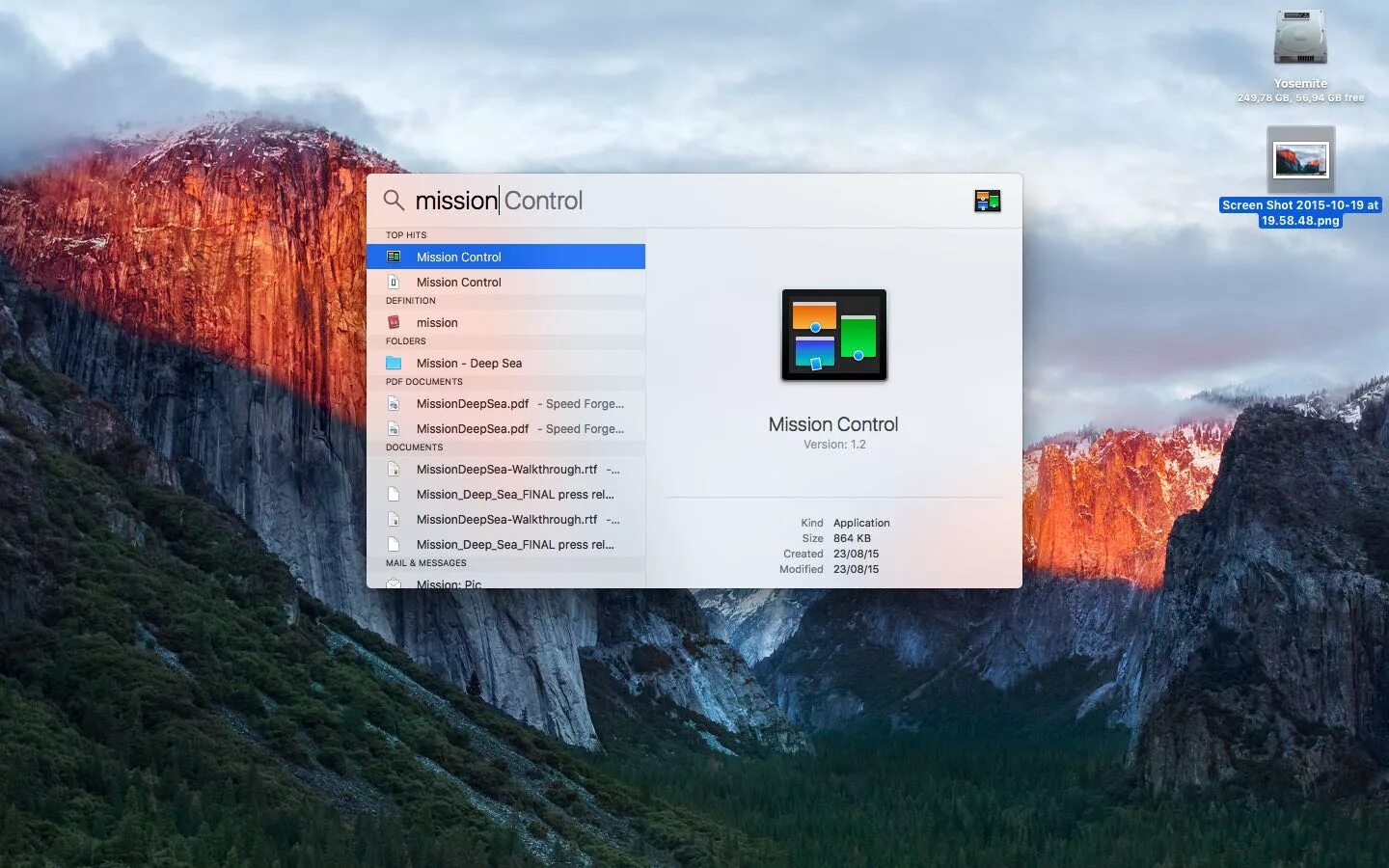Click the Spotlight magnifying glass icon

(394, 201)
